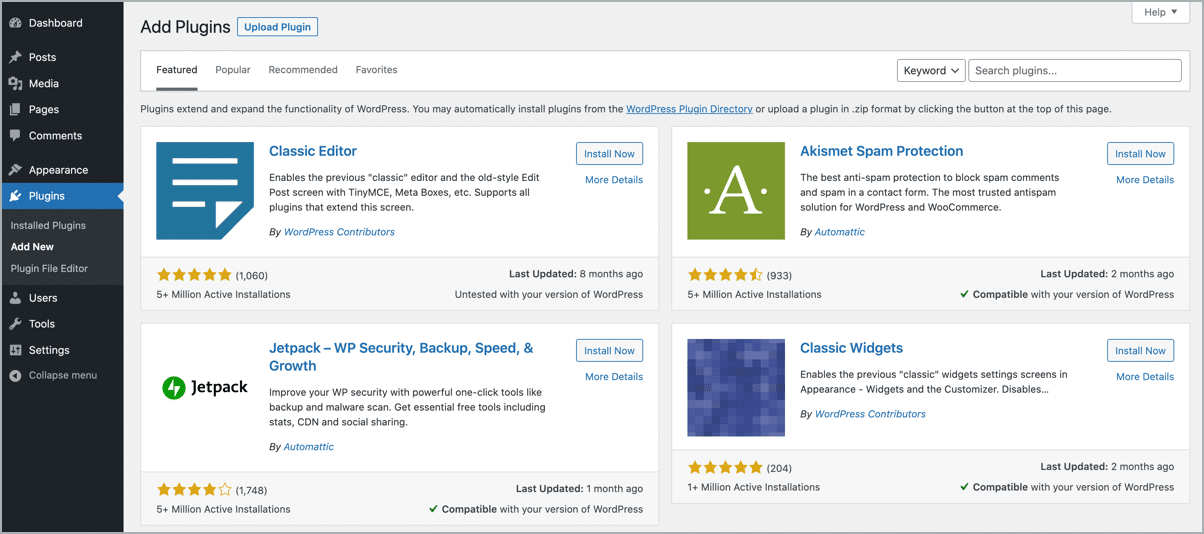Viewport: 1204px width, 534px height.
Task: Click the Comments bubble icon
Action: [x=15, y=136]
